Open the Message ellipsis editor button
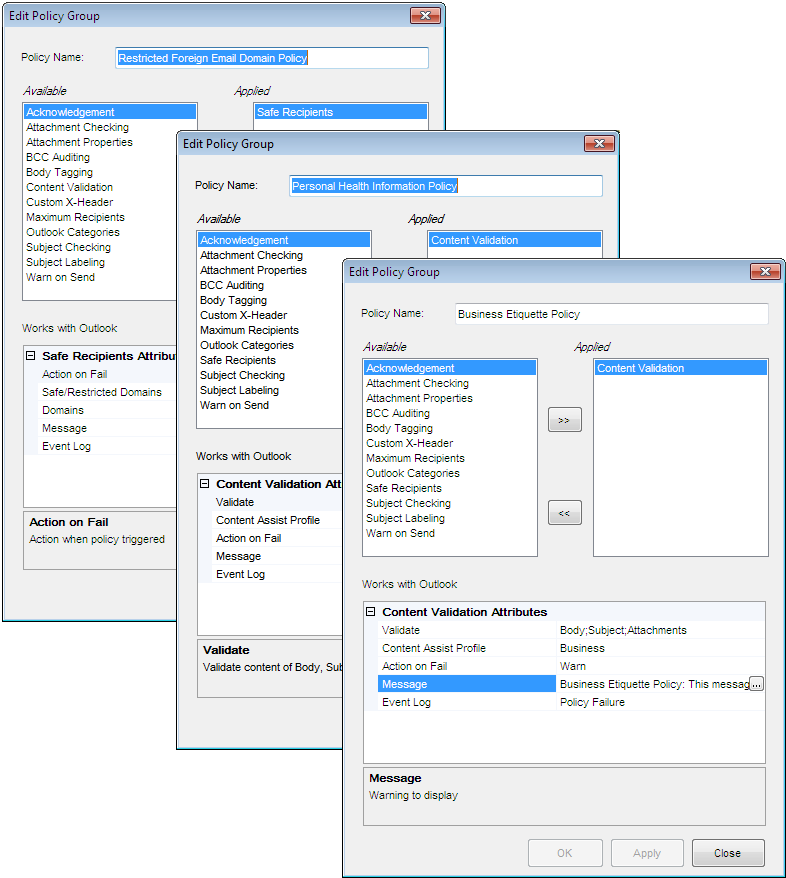The width and height of the screenshot is (786, 878). [756, 684]
